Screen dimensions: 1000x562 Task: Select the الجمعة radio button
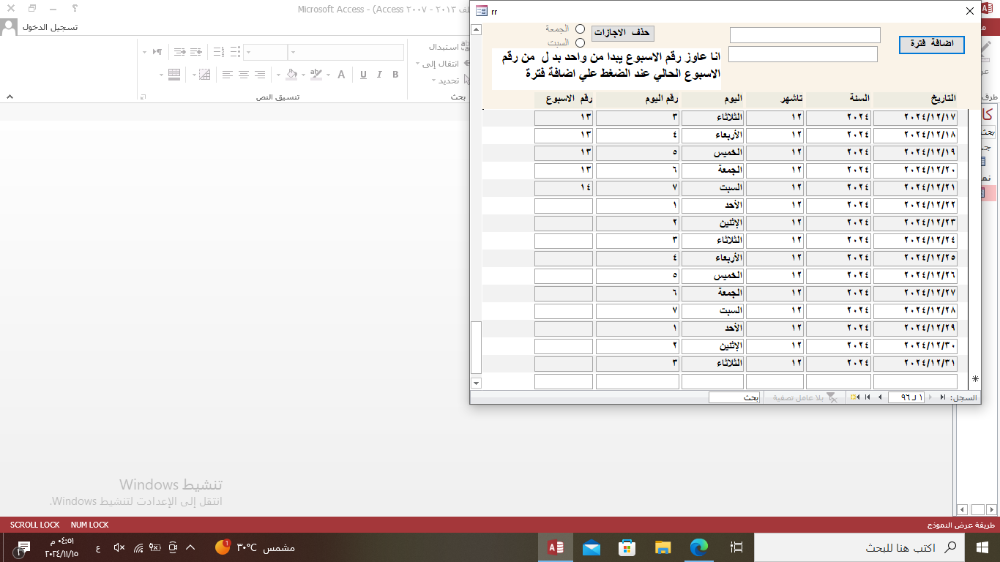click(580, 29)
